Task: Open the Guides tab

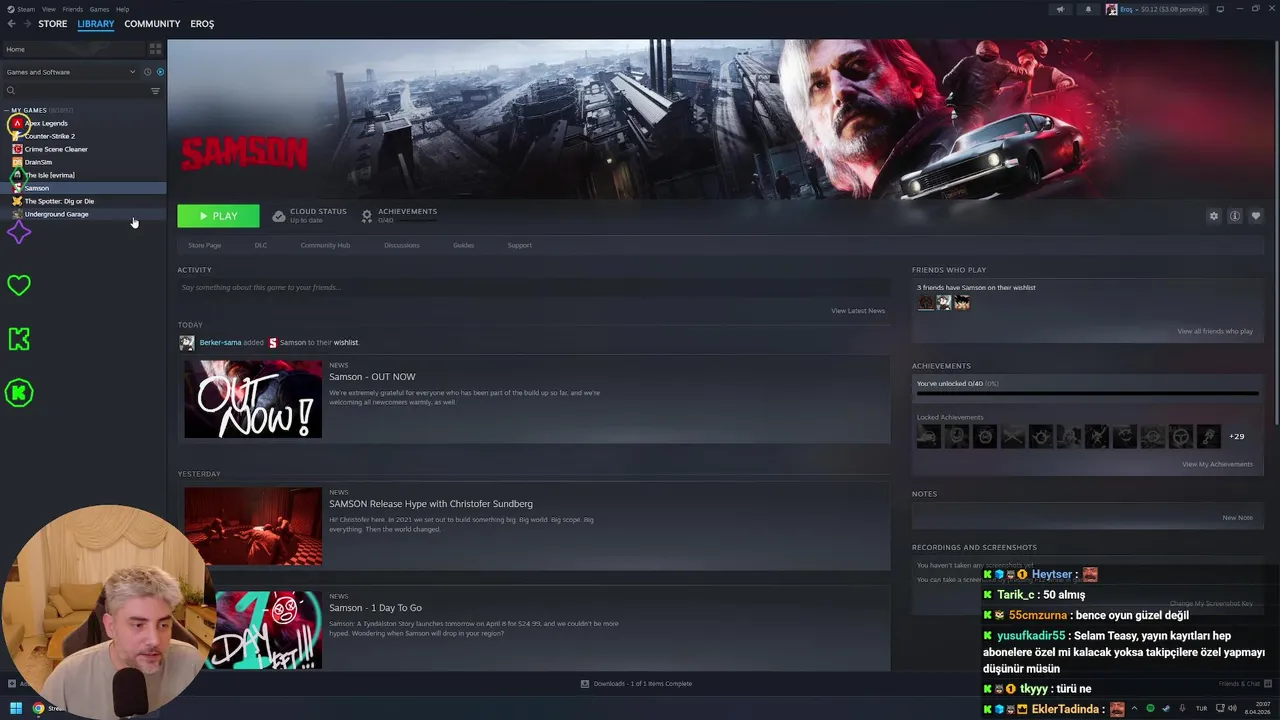Action: click(463, 245)
